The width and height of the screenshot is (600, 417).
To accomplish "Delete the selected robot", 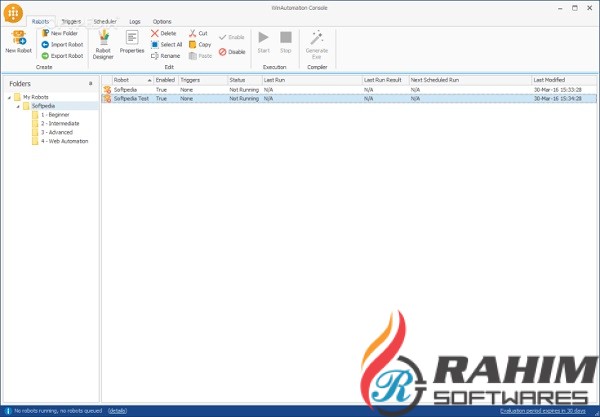I will (163, 33).
